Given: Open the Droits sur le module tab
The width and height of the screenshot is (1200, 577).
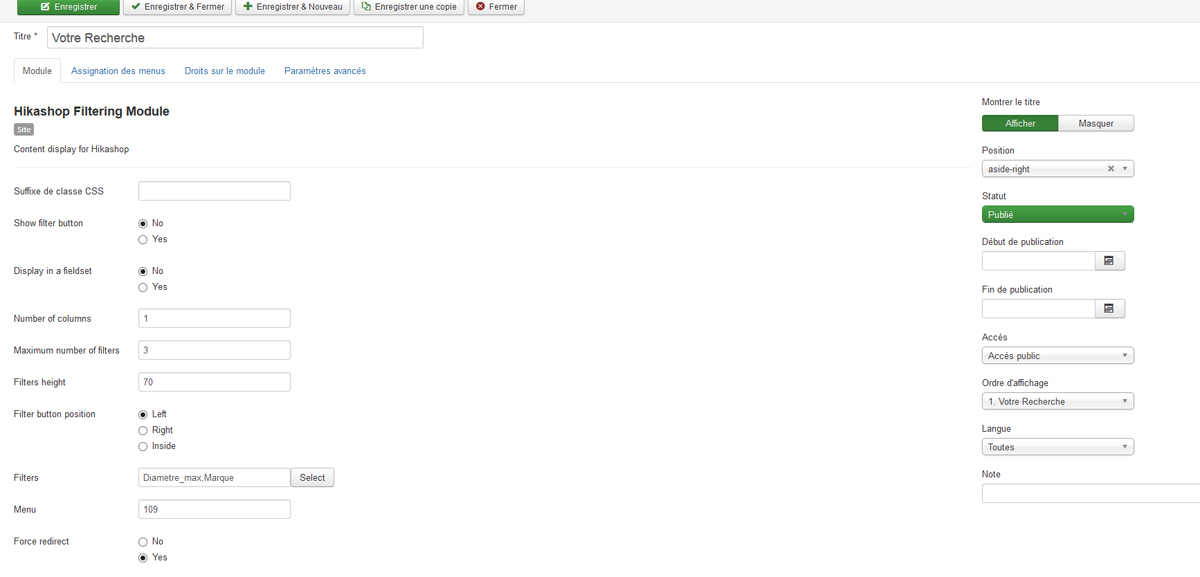Looking at the screenshot, I should (x=225, y=71).
